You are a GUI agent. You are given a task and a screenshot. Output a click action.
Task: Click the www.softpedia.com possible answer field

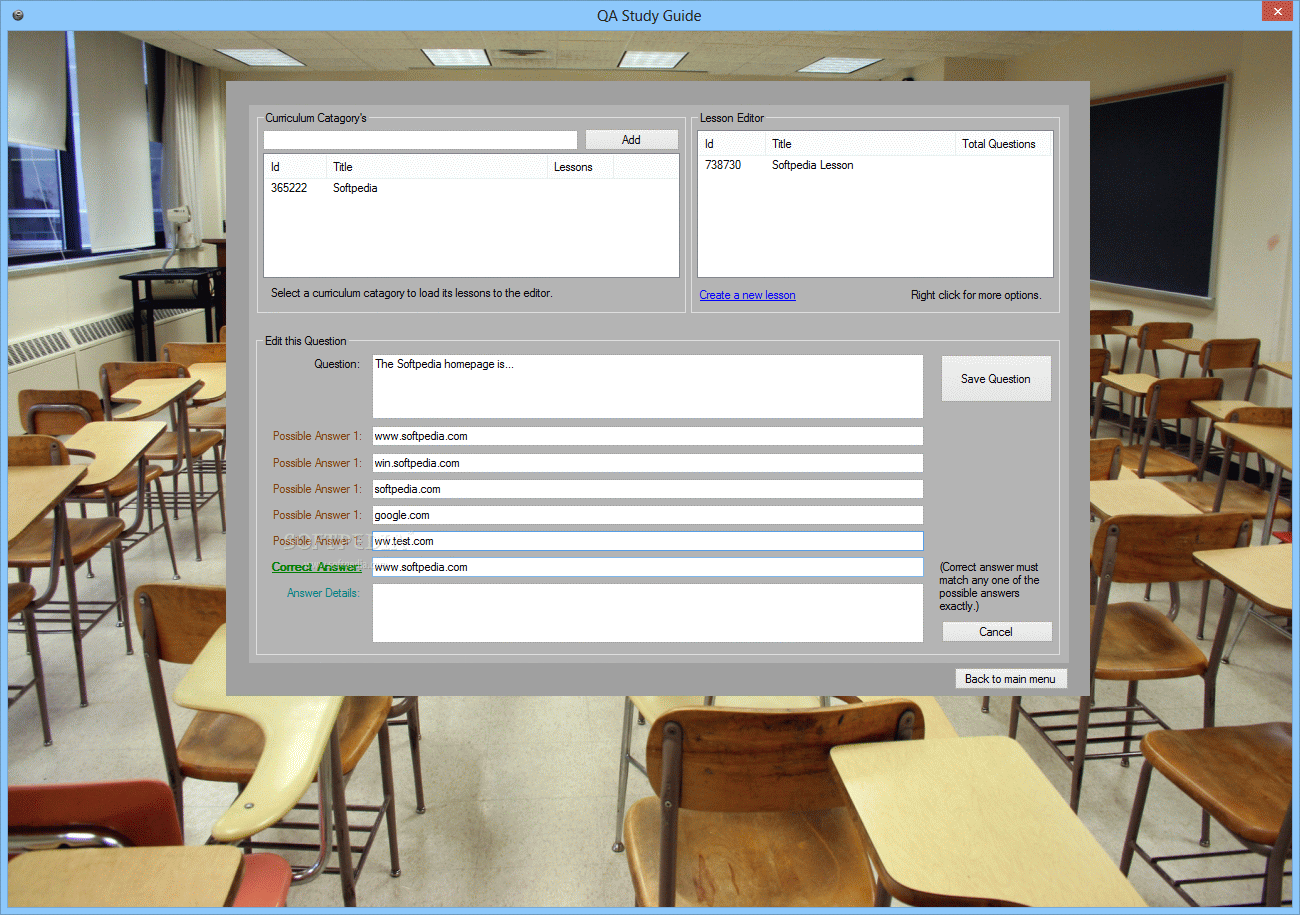[648, 436]
